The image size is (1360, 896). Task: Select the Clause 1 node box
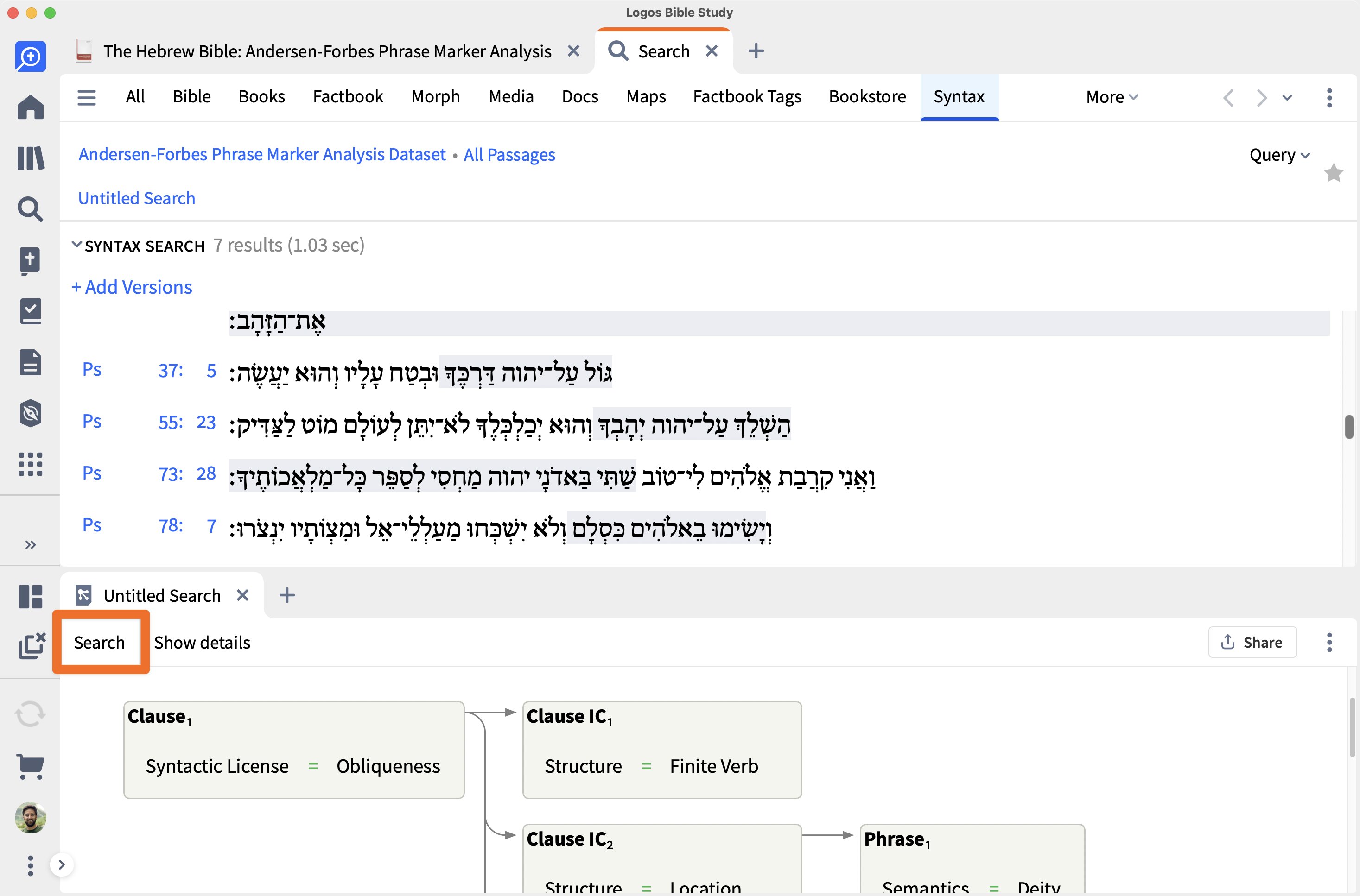click(x=294, y=750)
